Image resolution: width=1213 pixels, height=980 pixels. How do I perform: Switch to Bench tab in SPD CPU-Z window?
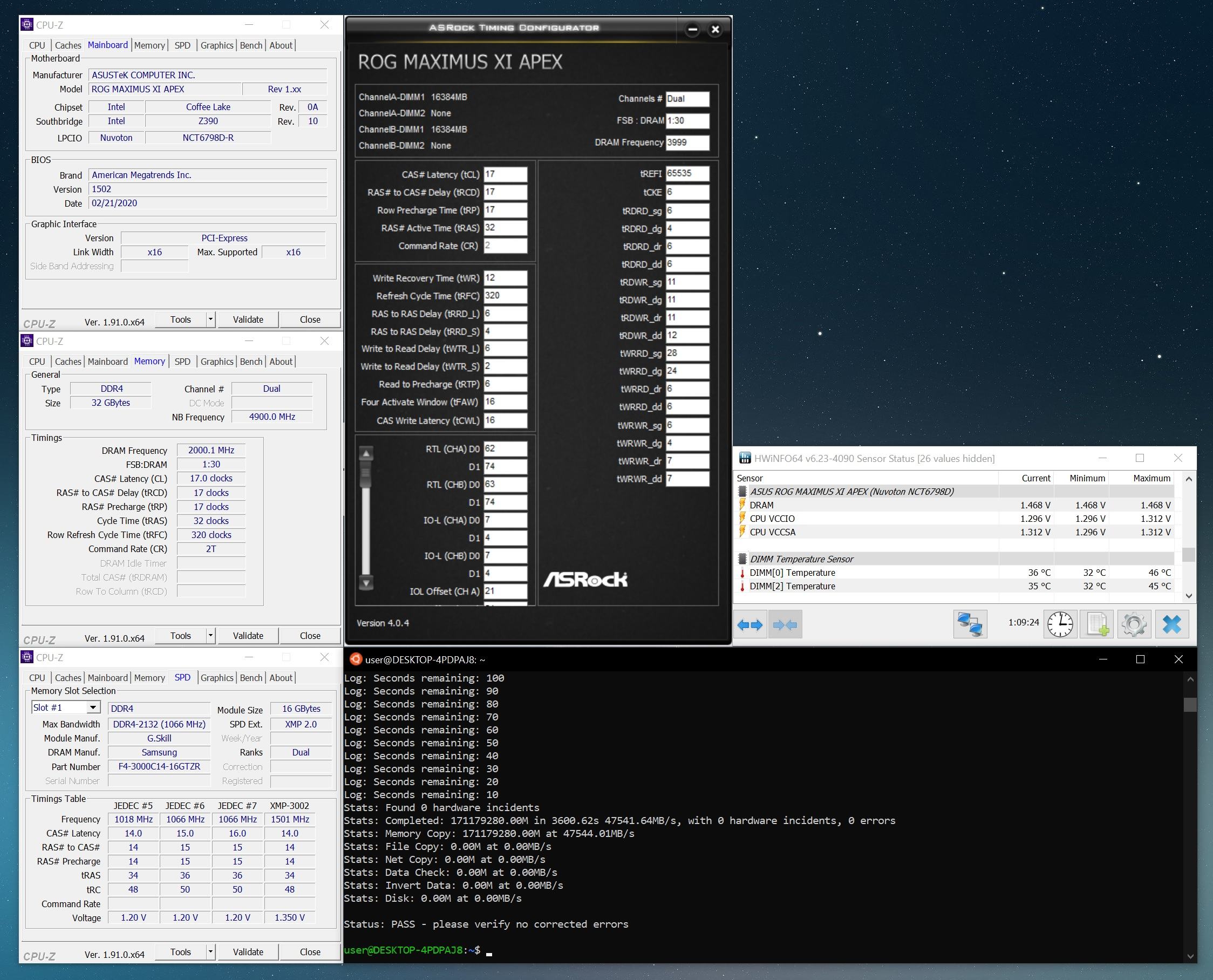[x=251, y=677]
